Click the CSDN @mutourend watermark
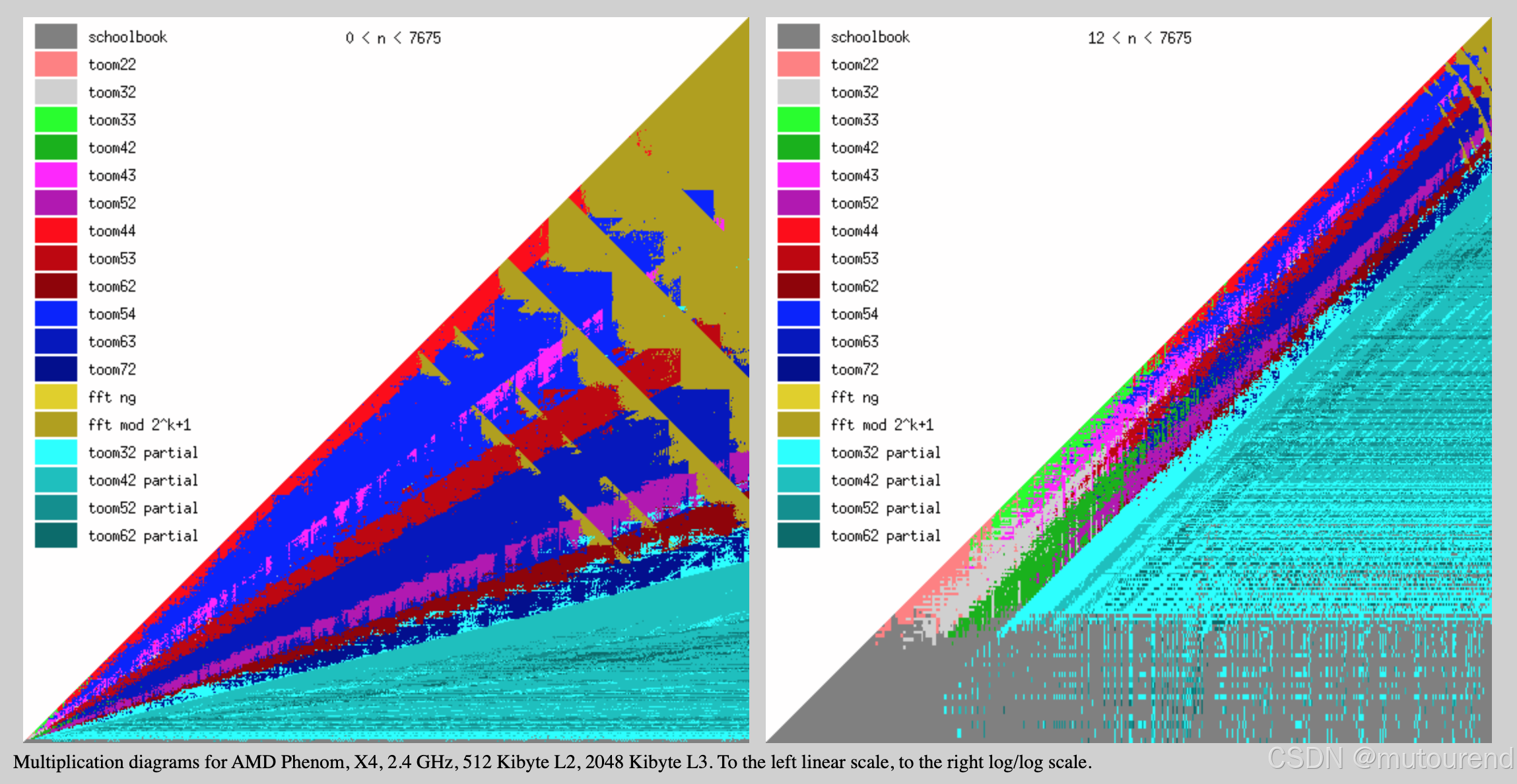Viewport: 1517px width, 784px height. pos(1390,759)
